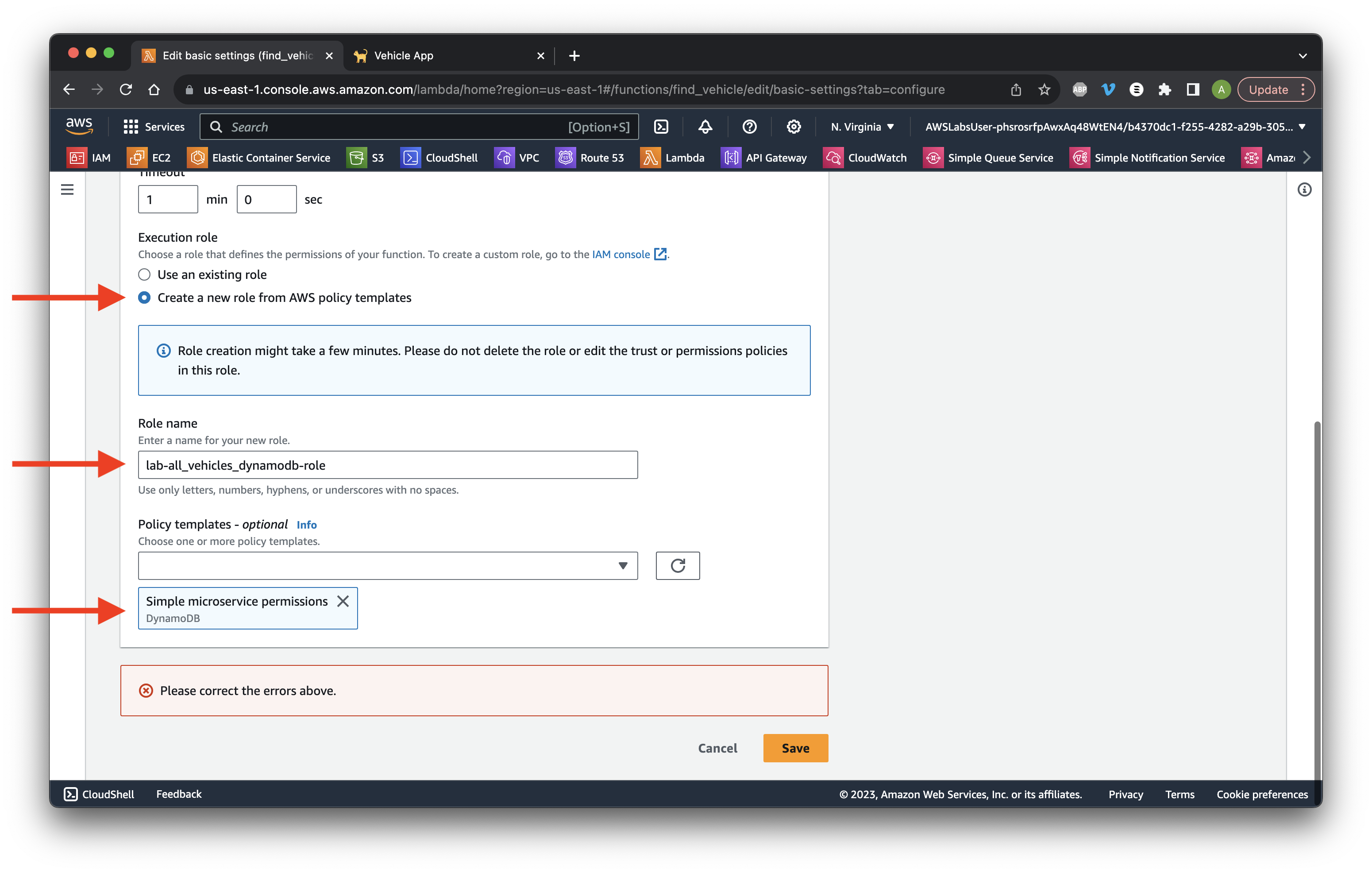The image size is (1372, 873).
Task: Click the AWS logo home icon
Action: pos(79,126)
